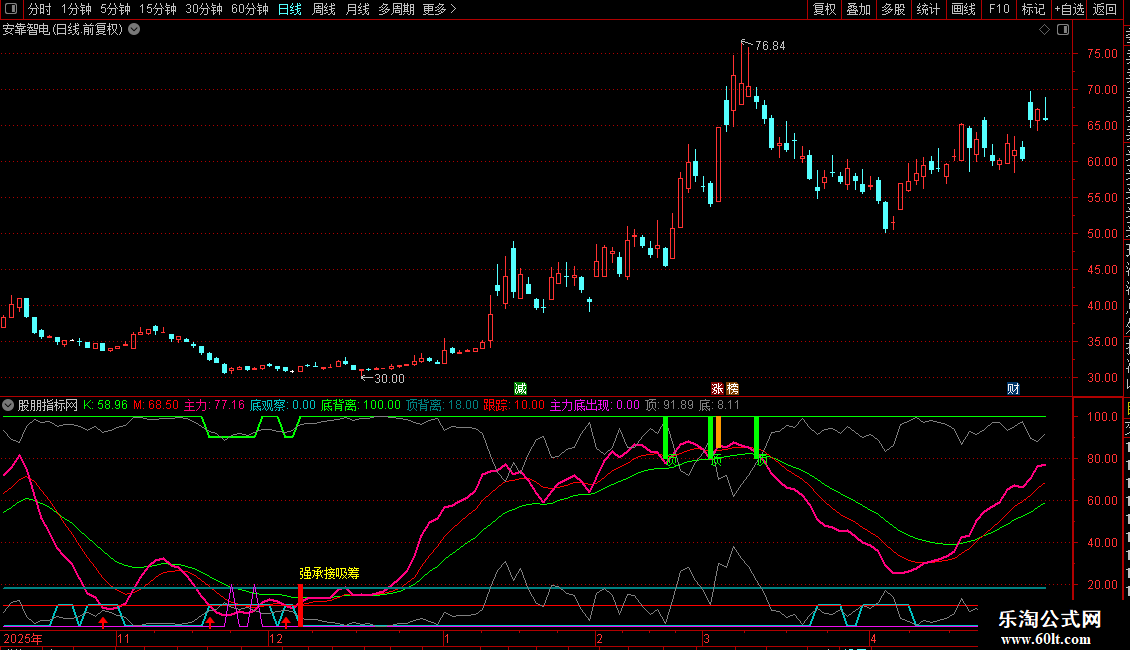The height and width of the screenshot is (650, 1130).
Task: Toggle the 多周期 multi-period view
Action: point(396,9)
